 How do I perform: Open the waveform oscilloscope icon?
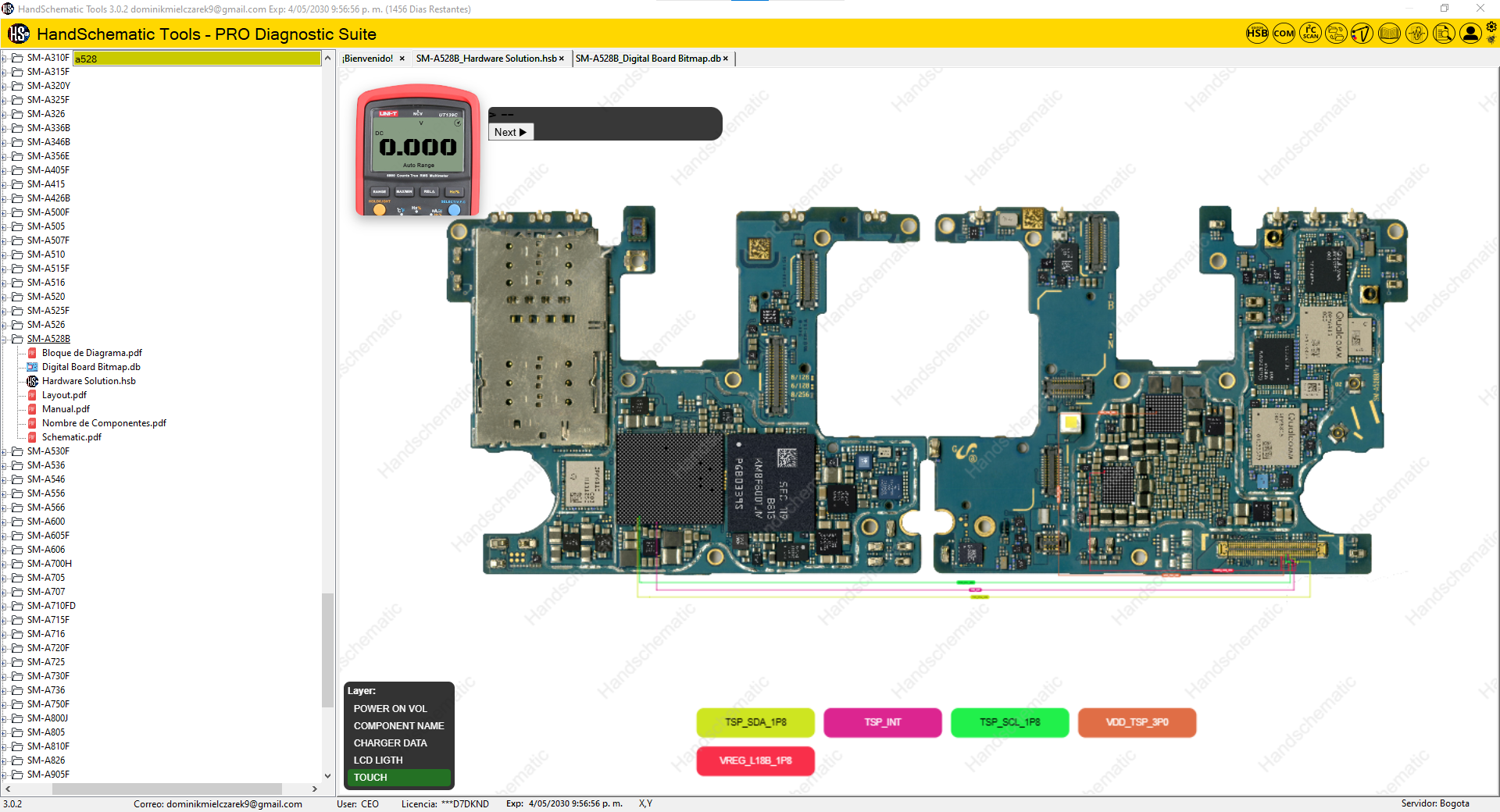(1416, 34)
